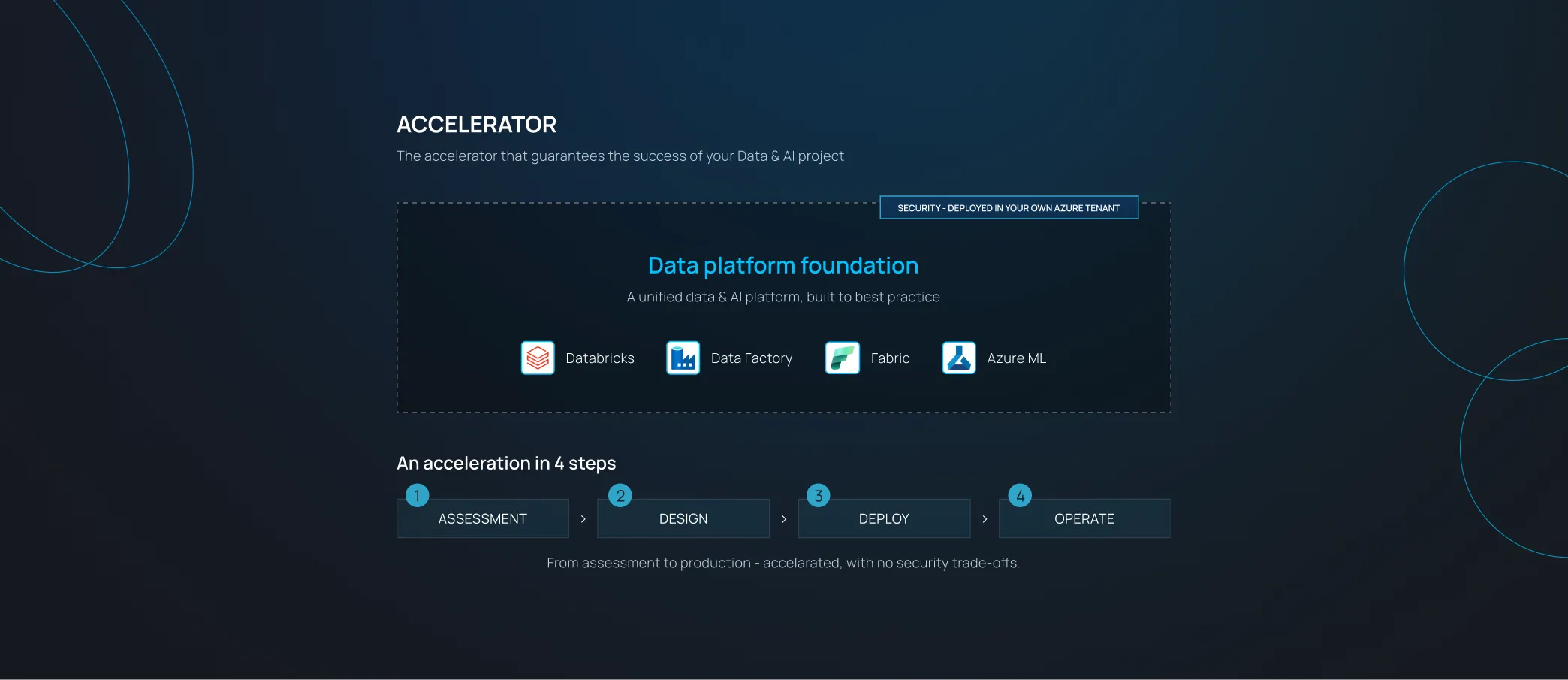
Task: Select the OPERATE step box
Action: coord(1084,518)
